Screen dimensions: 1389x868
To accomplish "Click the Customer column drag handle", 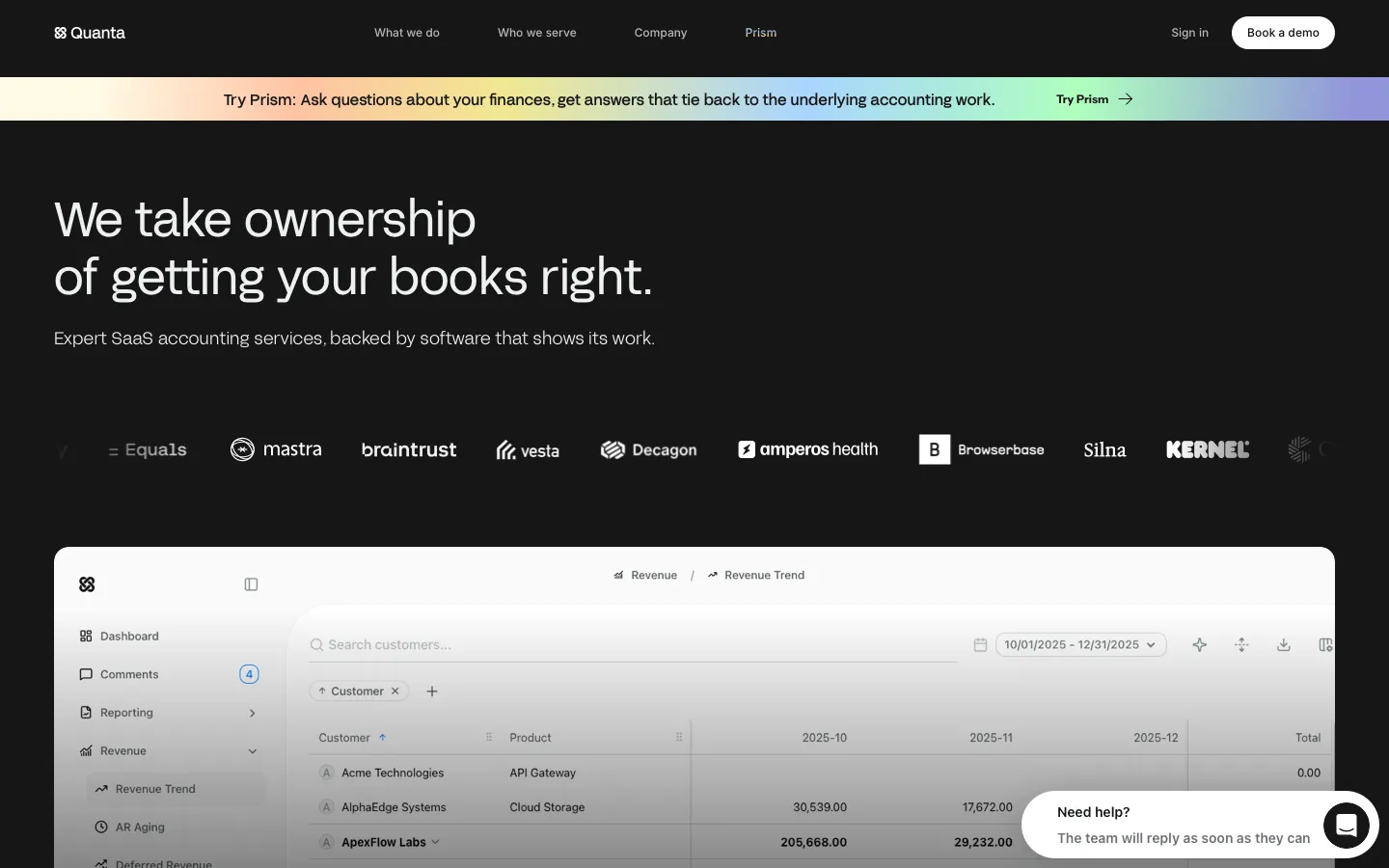I will 489,737.
